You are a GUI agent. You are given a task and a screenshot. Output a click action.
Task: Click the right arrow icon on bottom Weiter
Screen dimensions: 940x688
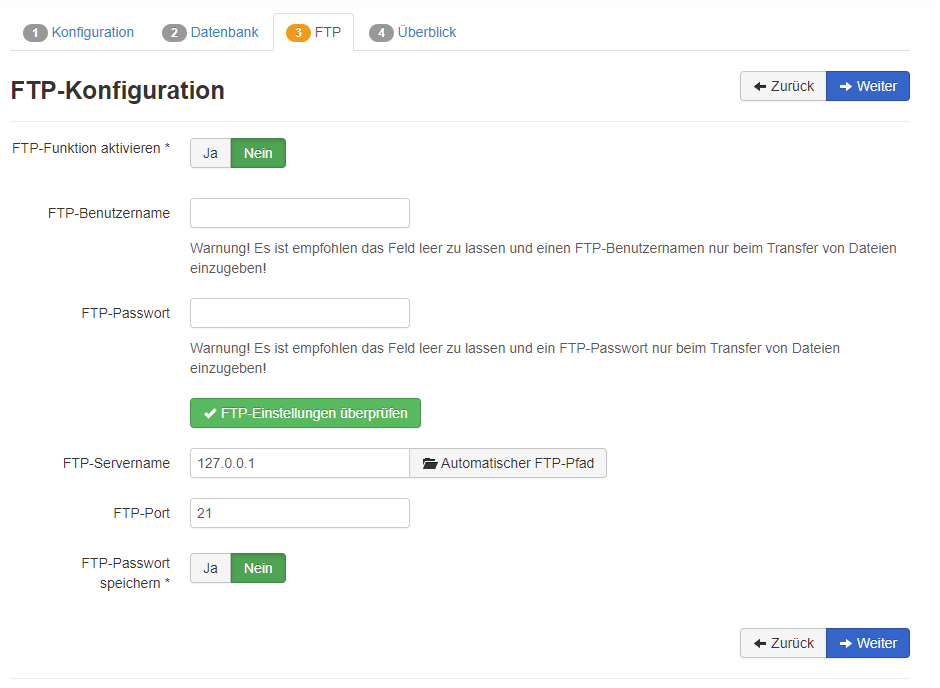845,643
